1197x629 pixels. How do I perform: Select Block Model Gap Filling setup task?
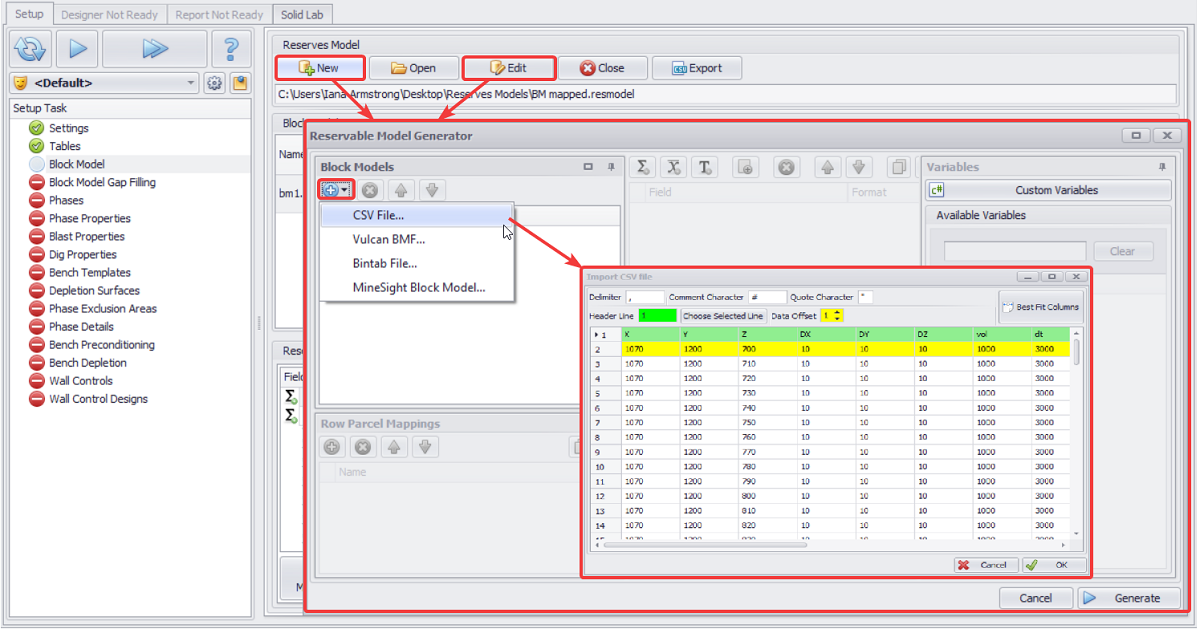point(102,182)
